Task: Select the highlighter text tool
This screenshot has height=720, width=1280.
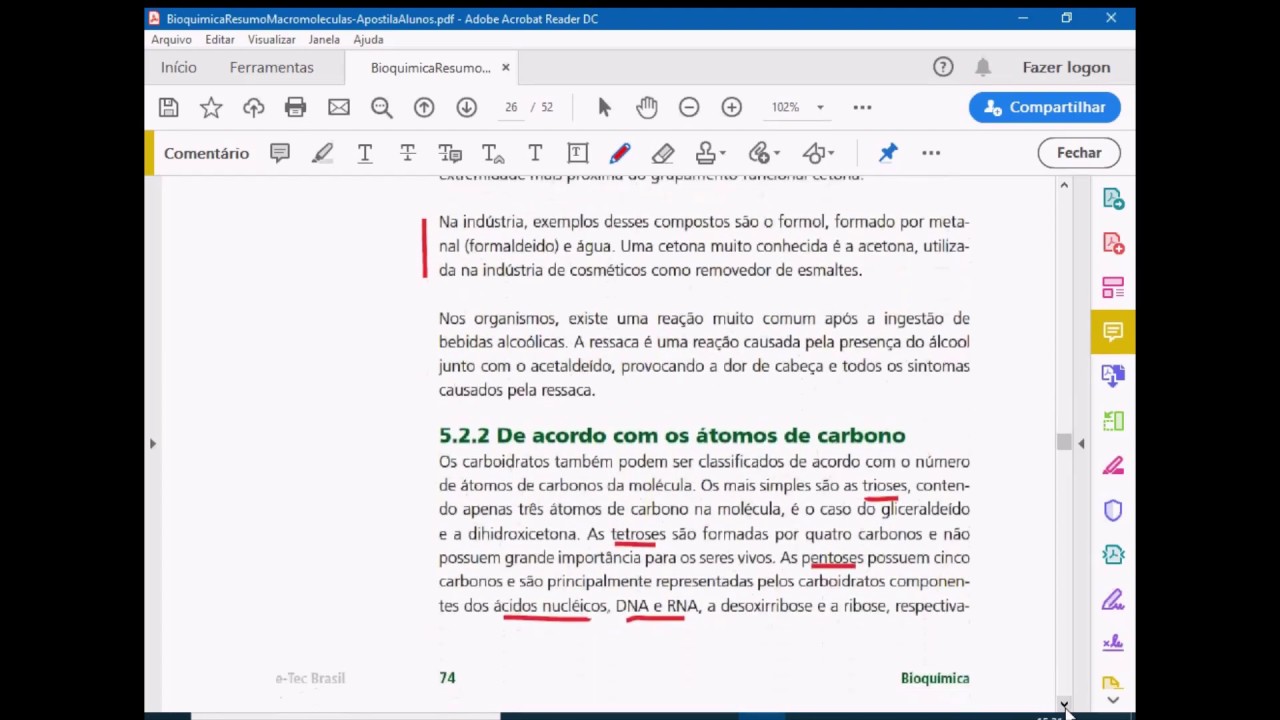Action: click(322, 153)
